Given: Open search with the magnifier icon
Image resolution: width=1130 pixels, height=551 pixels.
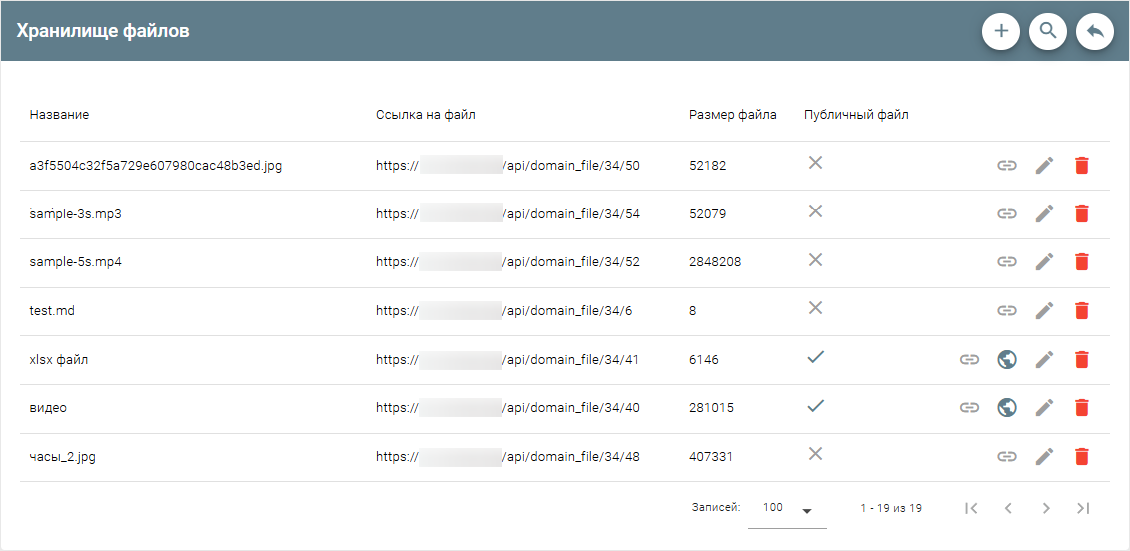Looking at the screenshot, I should coord(1048,31).
